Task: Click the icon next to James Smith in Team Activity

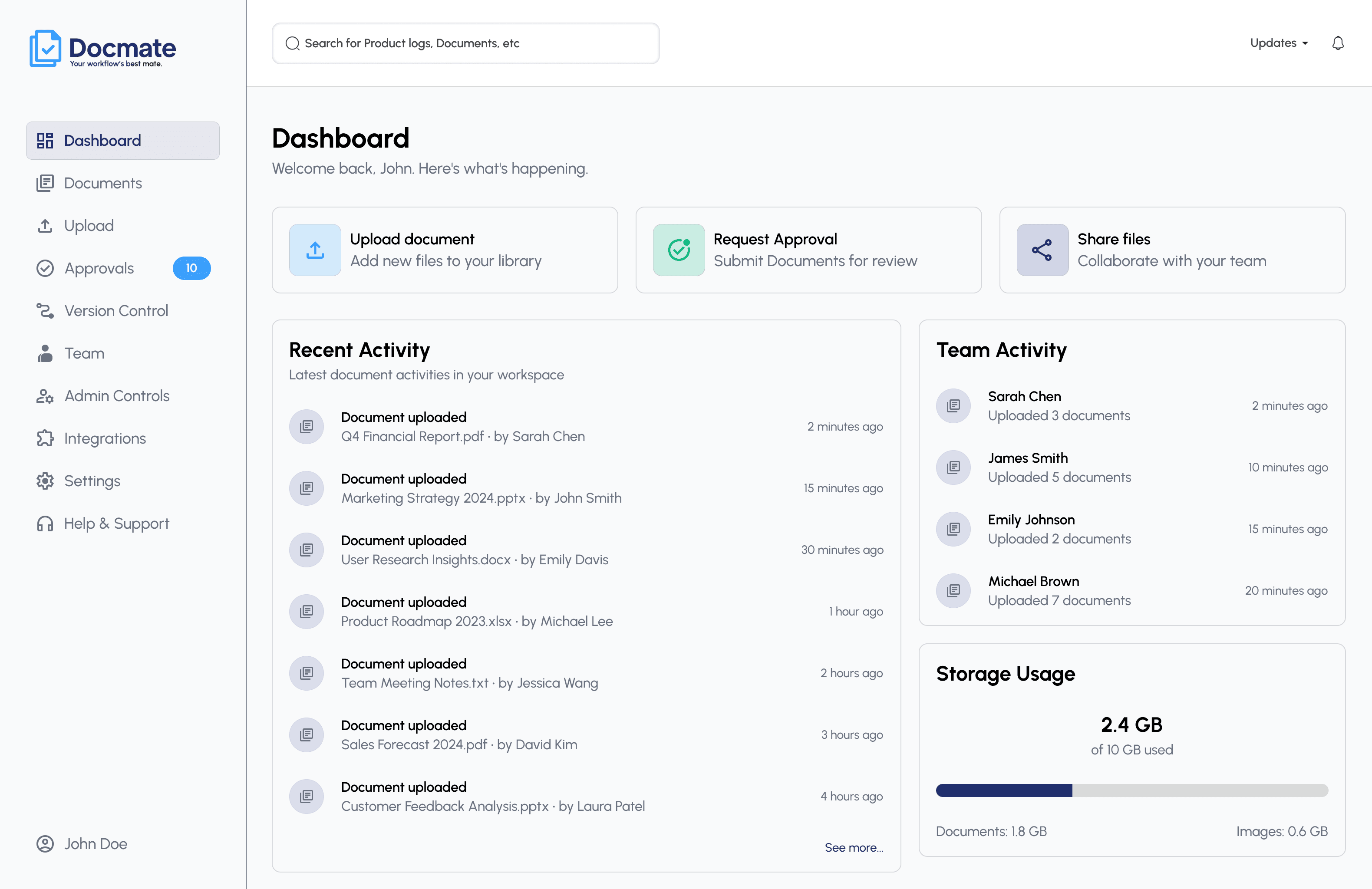Action: pyautogui.click(x=953, y=468)
